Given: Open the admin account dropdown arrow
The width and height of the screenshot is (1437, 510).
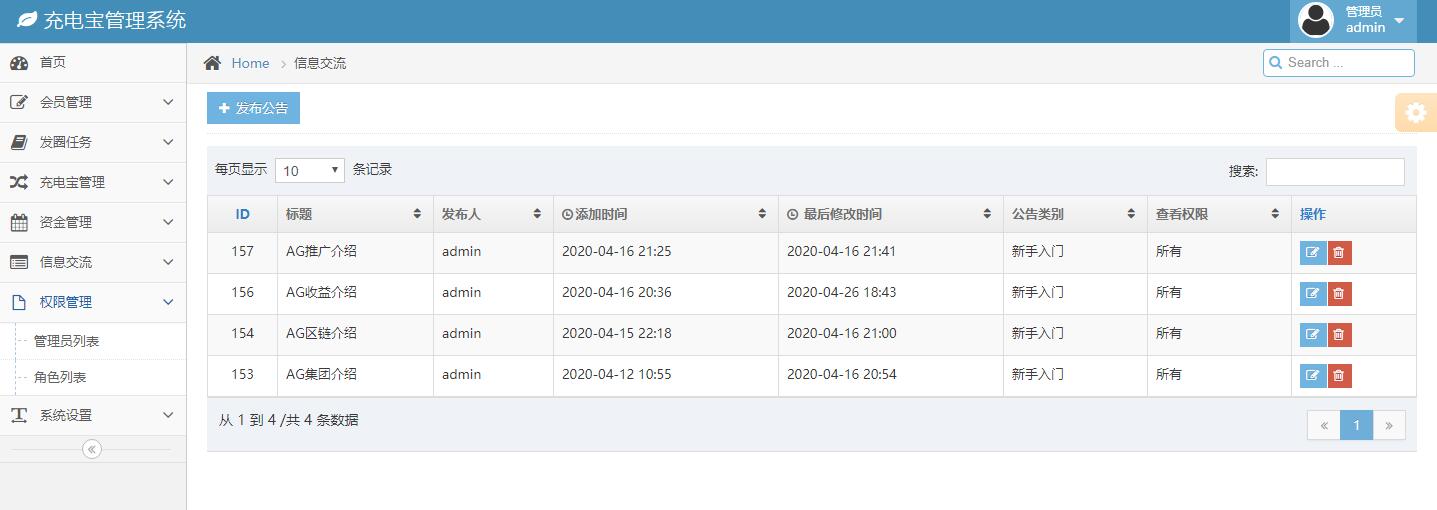Looking at the screenshot, I should [1399, 21].
